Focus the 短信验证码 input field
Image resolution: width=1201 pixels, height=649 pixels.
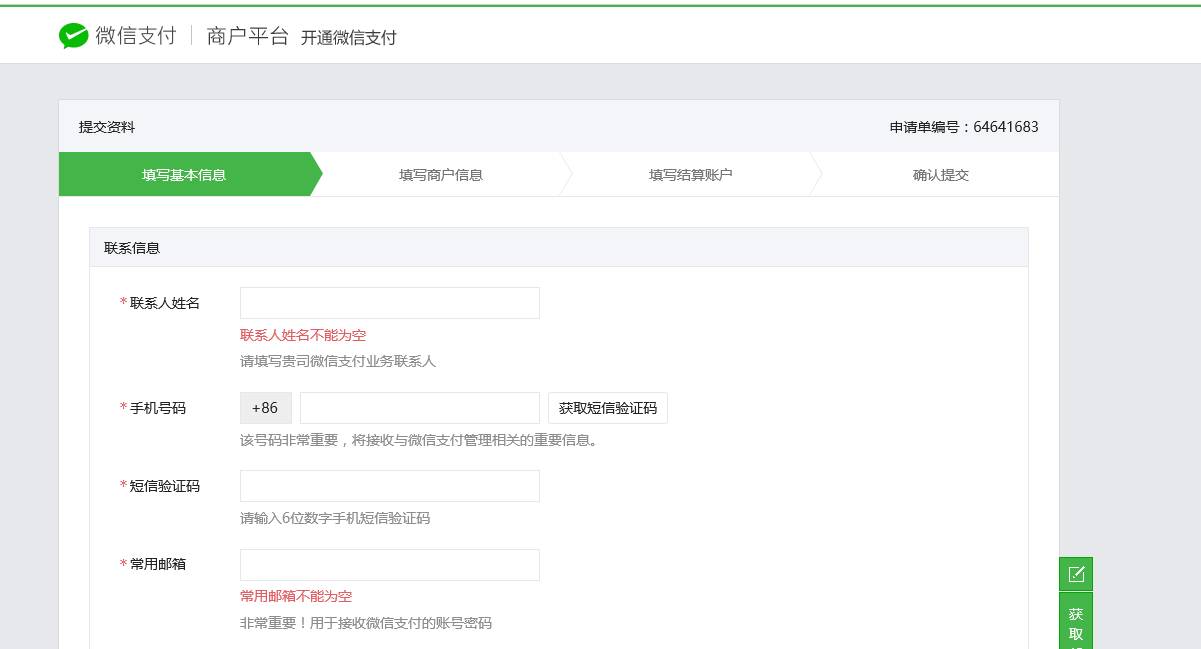click(390, 486)
